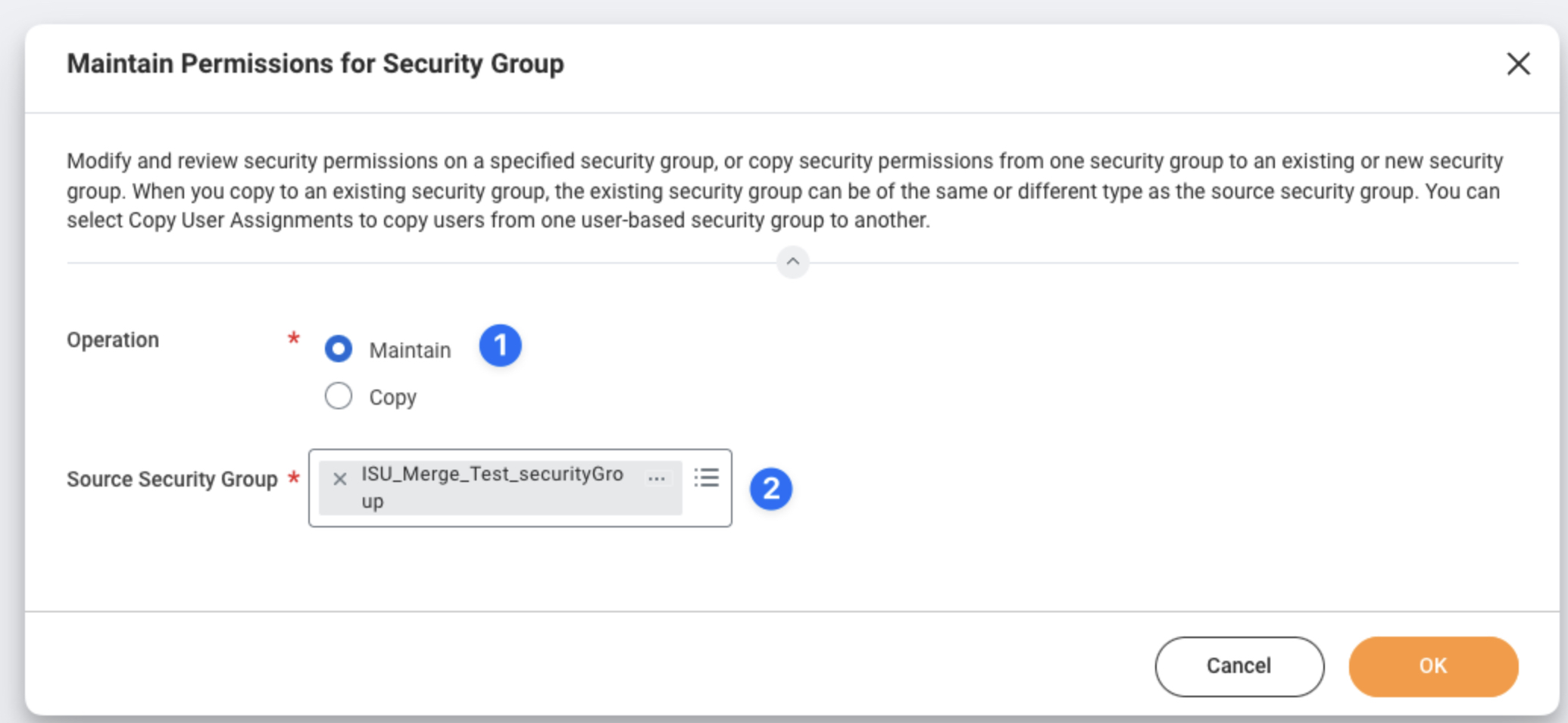This screenshot has height=723, width=1568.
Task: Click the blue number 1 badge
Action: 500,346
